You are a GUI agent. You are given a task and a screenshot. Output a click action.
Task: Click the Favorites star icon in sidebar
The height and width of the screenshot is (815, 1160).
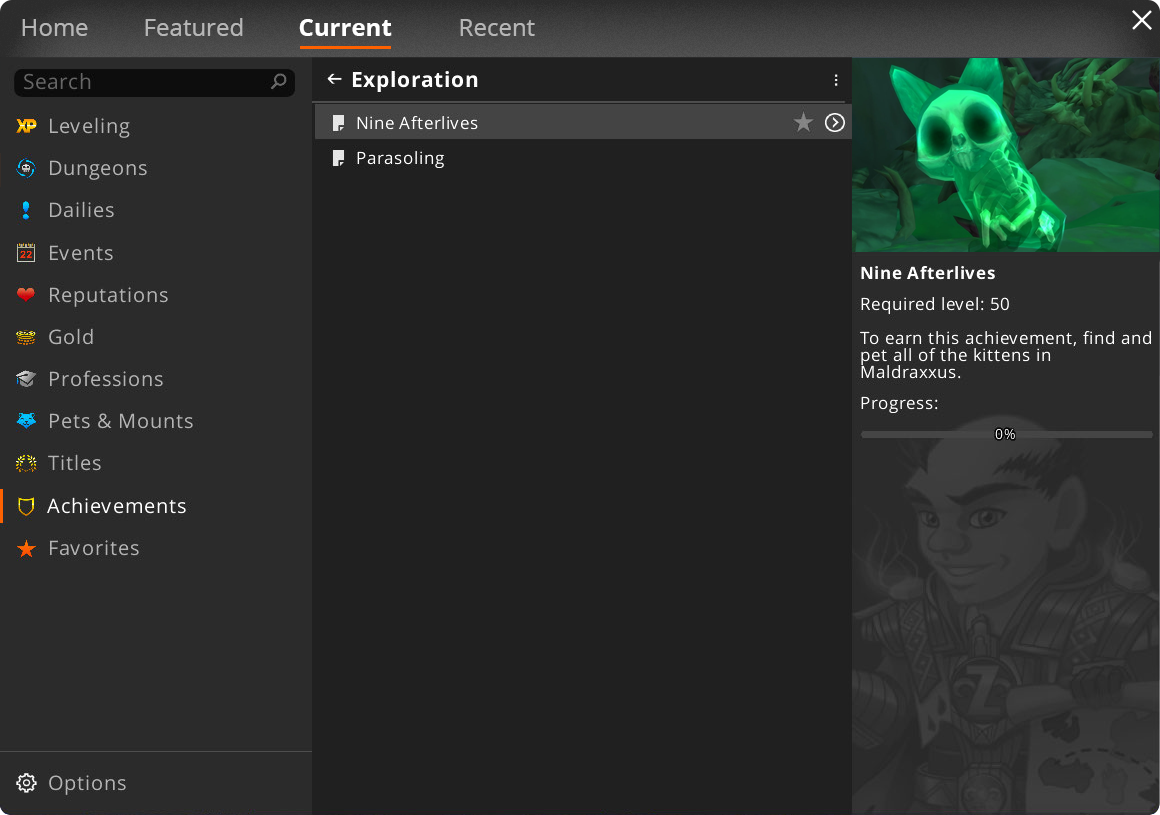26,549
